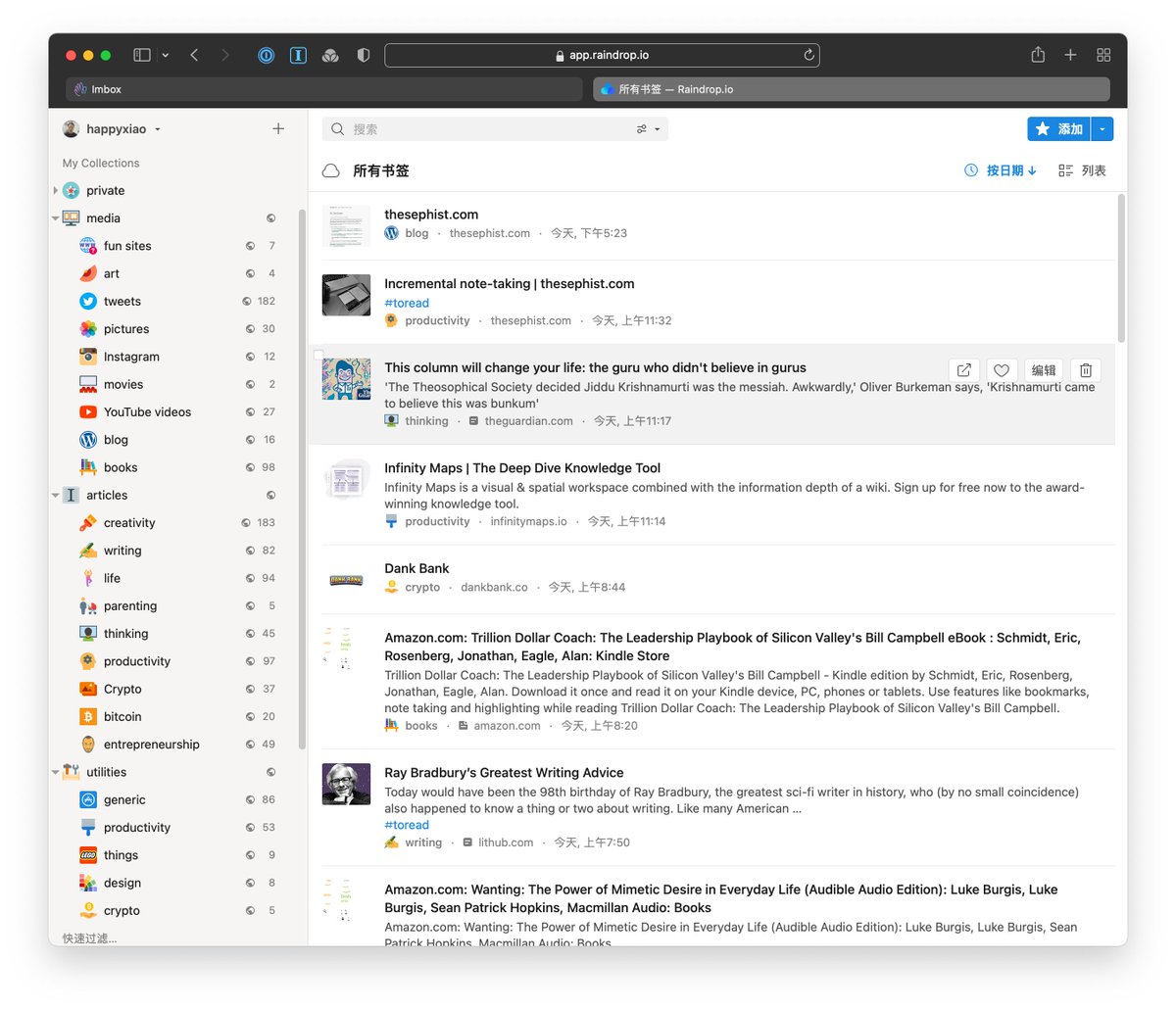Image resolution: width=1176 pixels, height=1010 pixels.
Task: Open the Safari share button
Action: point(1038,55)
